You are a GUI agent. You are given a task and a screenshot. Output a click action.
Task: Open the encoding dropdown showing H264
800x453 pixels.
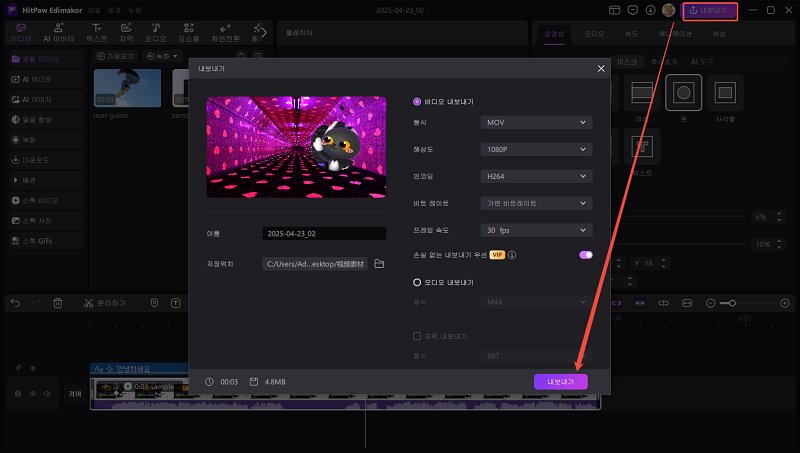tap(536, 177)
